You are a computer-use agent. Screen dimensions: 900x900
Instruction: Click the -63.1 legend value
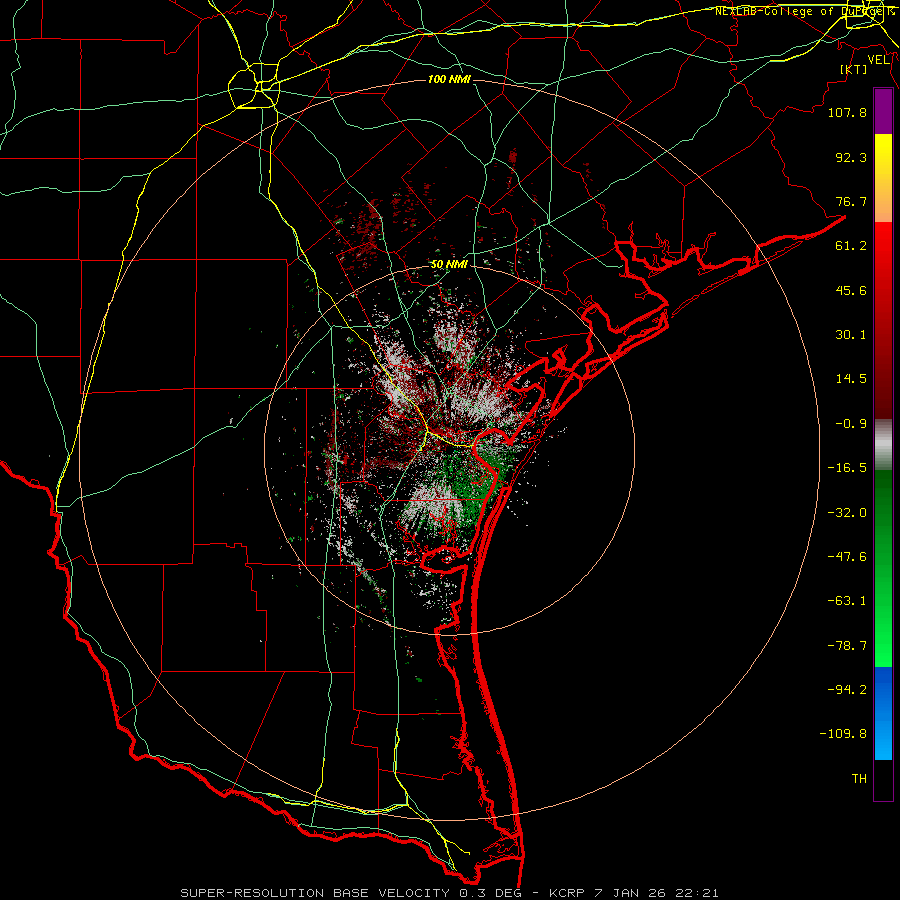[847, 601]
